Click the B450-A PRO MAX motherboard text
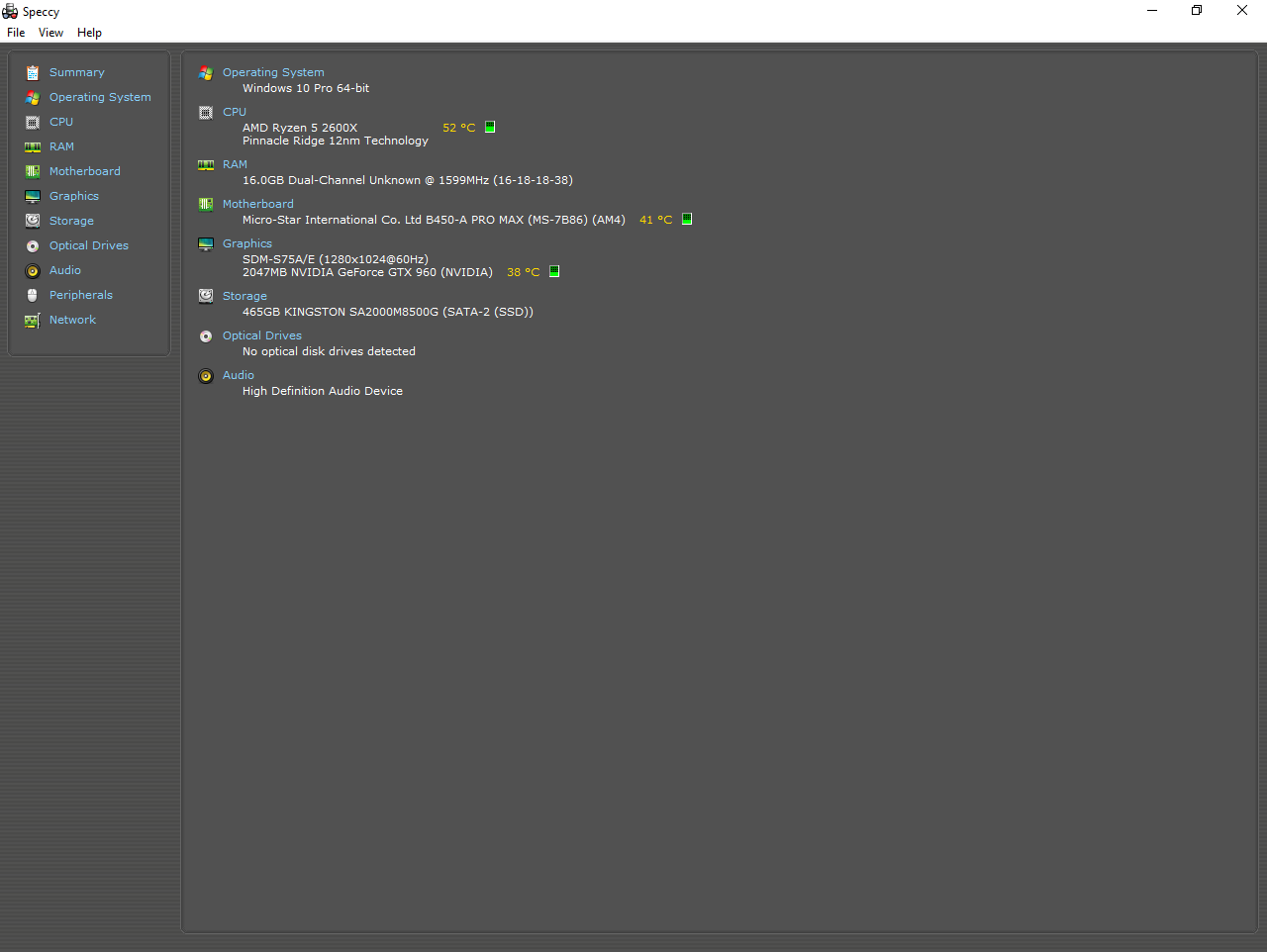 (x=434, y=220)
